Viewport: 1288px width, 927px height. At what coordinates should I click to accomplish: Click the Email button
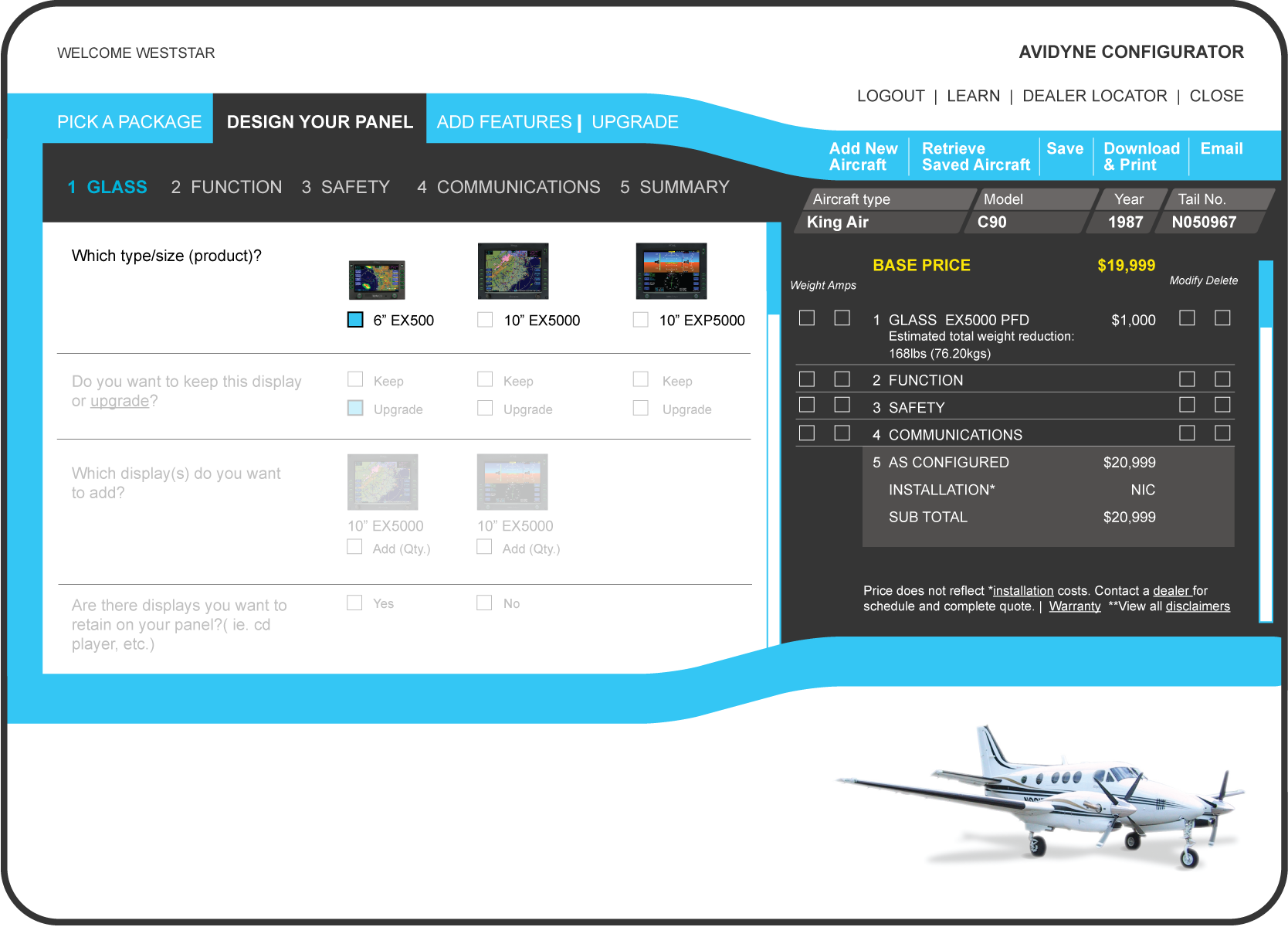click(1221, 148)
